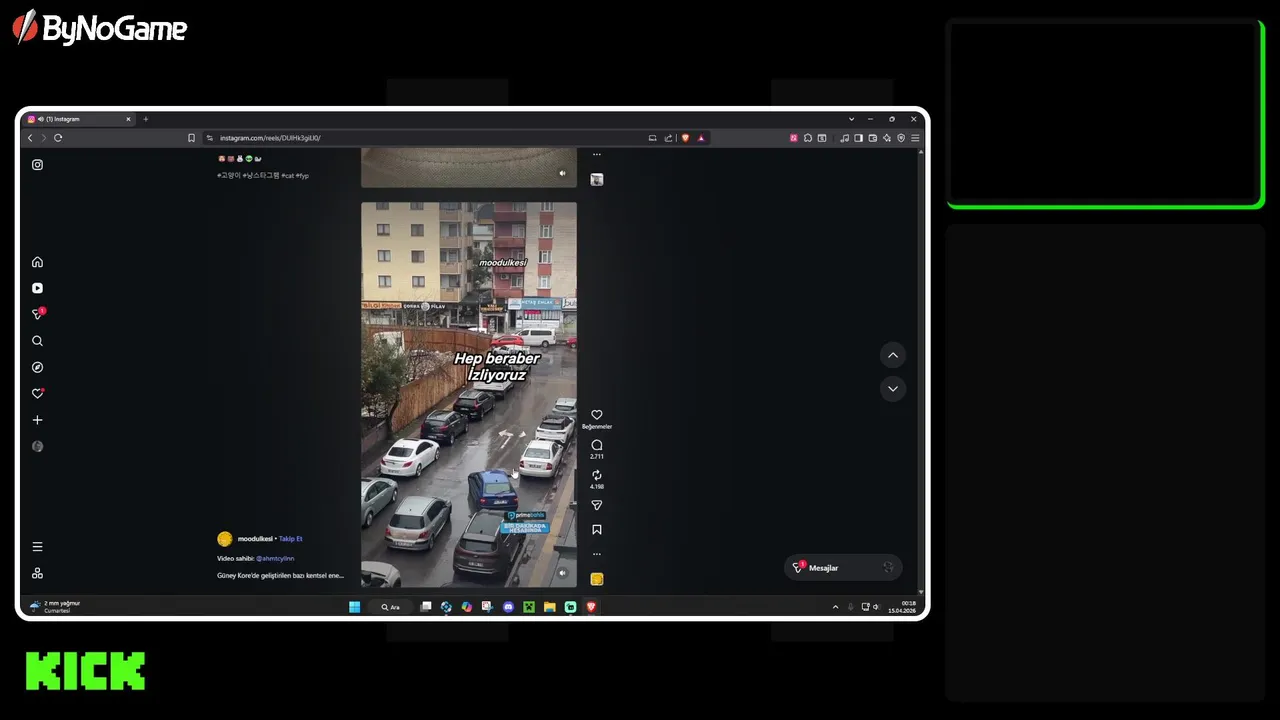Reload the Instagram page
This screenshot has height=720, width=1280.
(x=58, y=138)
